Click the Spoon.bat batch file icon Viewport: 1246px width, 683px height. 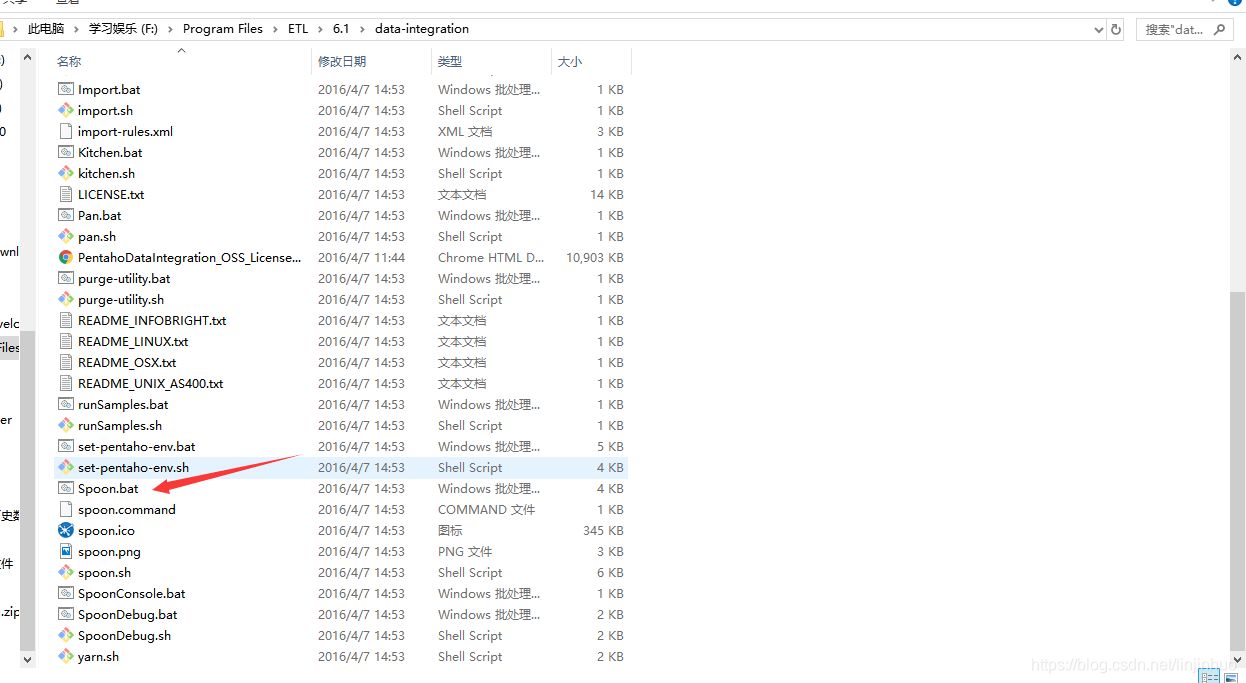[66, 488]
